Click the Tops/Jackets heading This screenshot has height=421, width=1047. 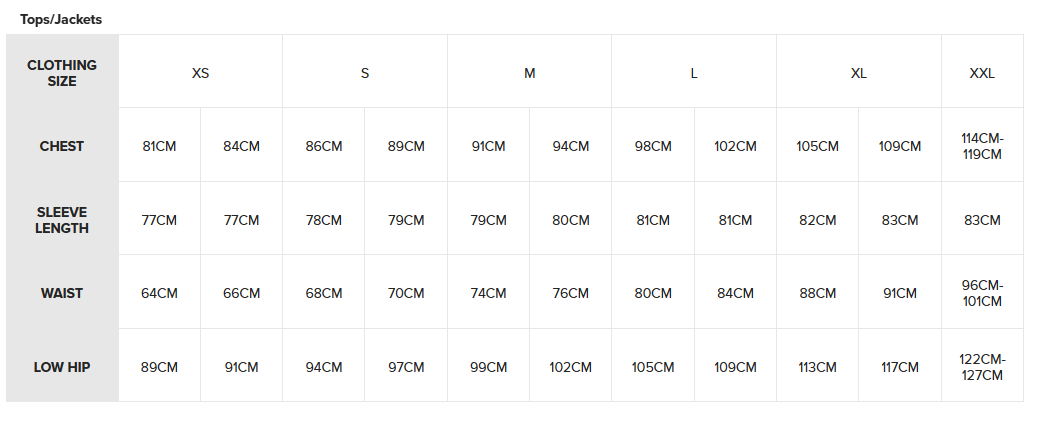tap(61, 19)
